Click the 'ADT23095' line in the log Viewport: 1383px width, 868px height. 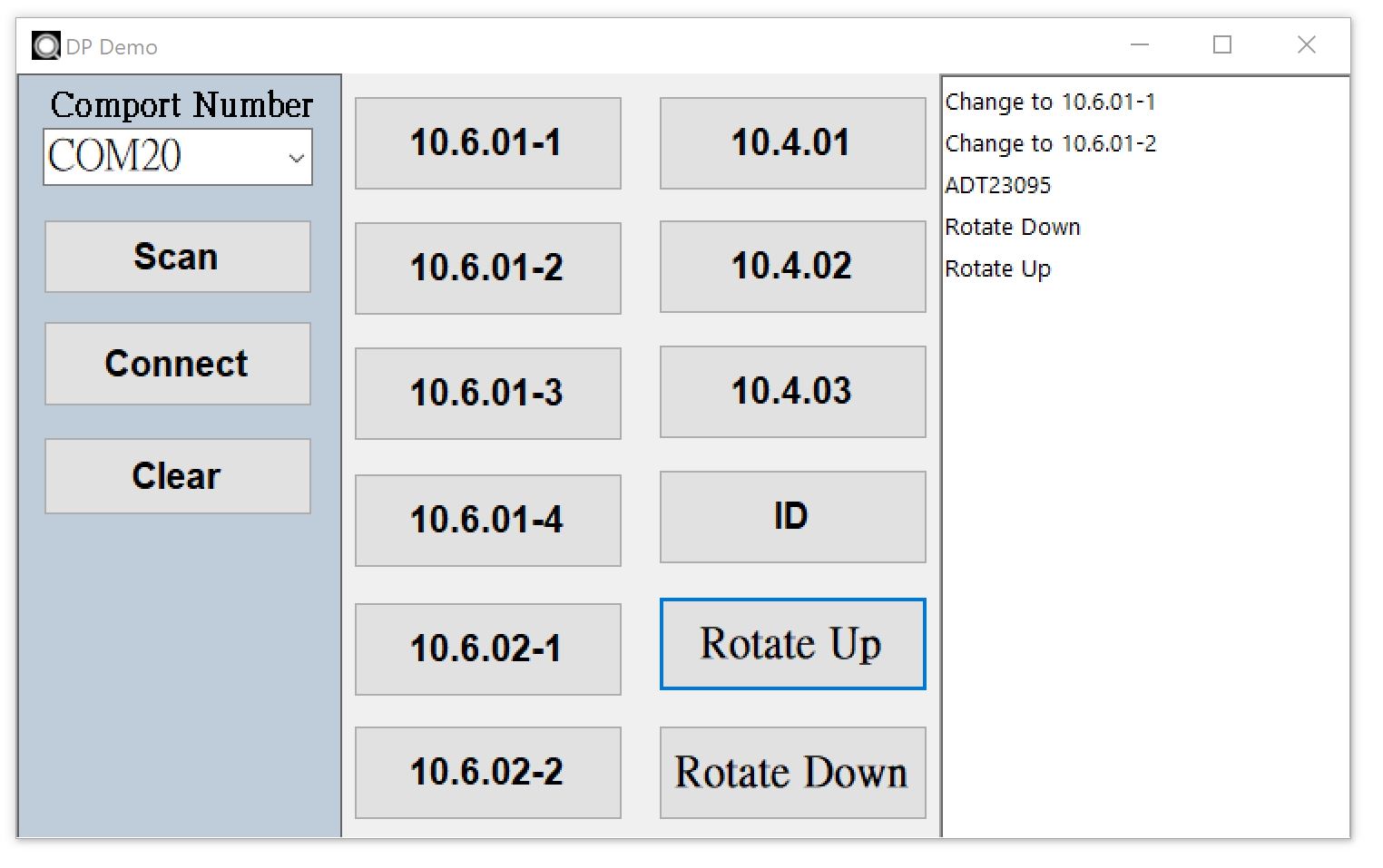pyautogui.click(x=998, y=186)
